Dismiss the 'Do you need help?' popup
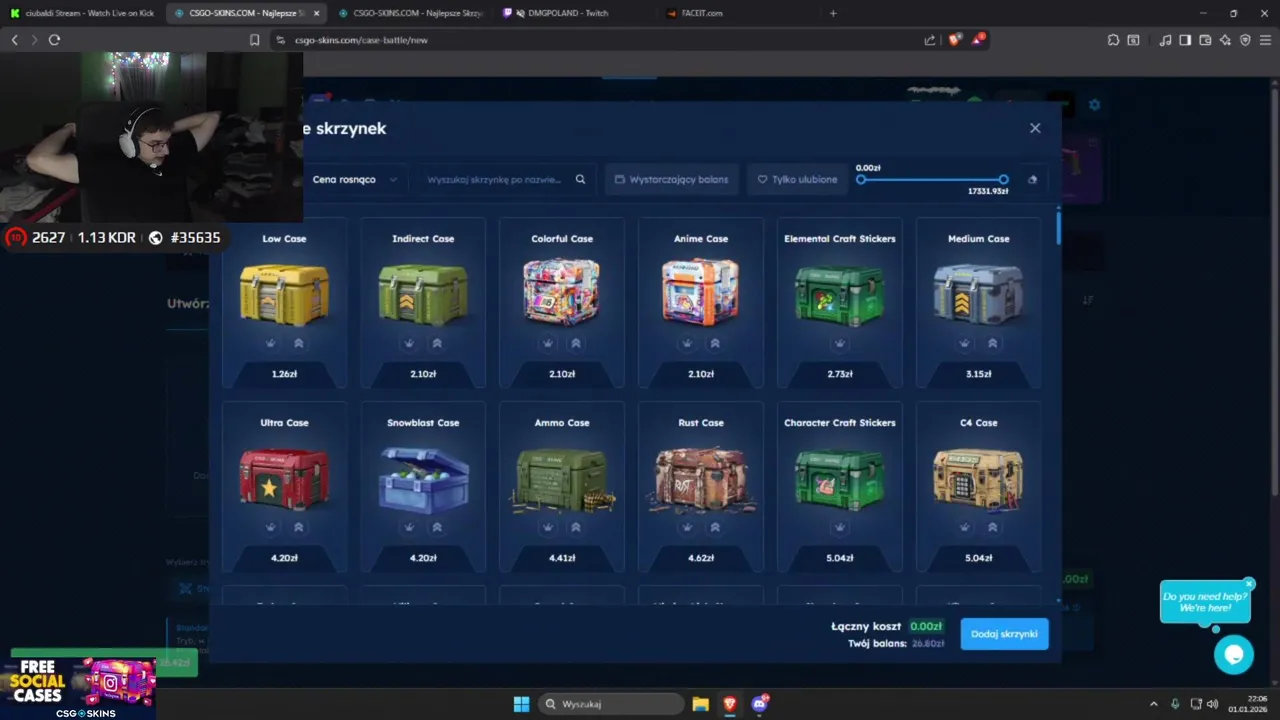This screenshot has width=1280, height=720. pyautogui.click(x=1249, y=583)
